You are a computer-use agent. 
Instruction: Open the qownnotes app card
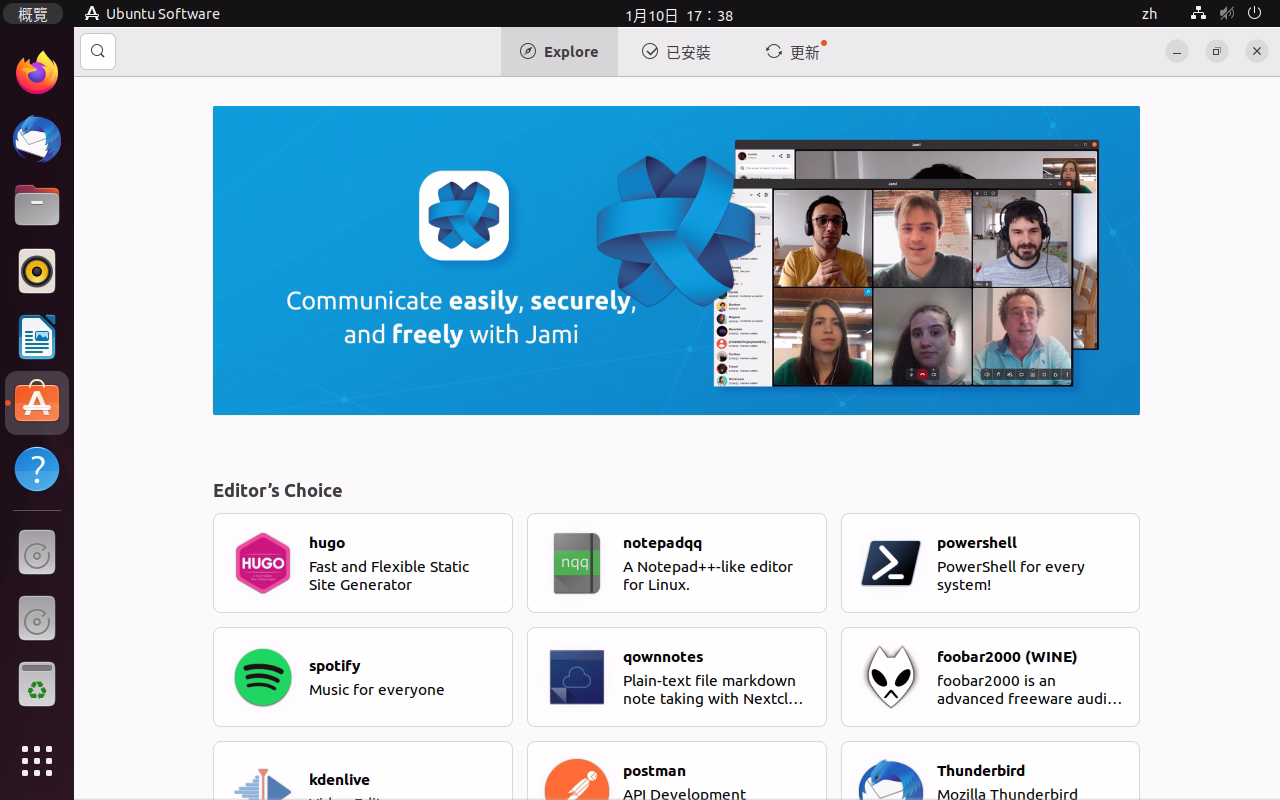coord(677,677)
